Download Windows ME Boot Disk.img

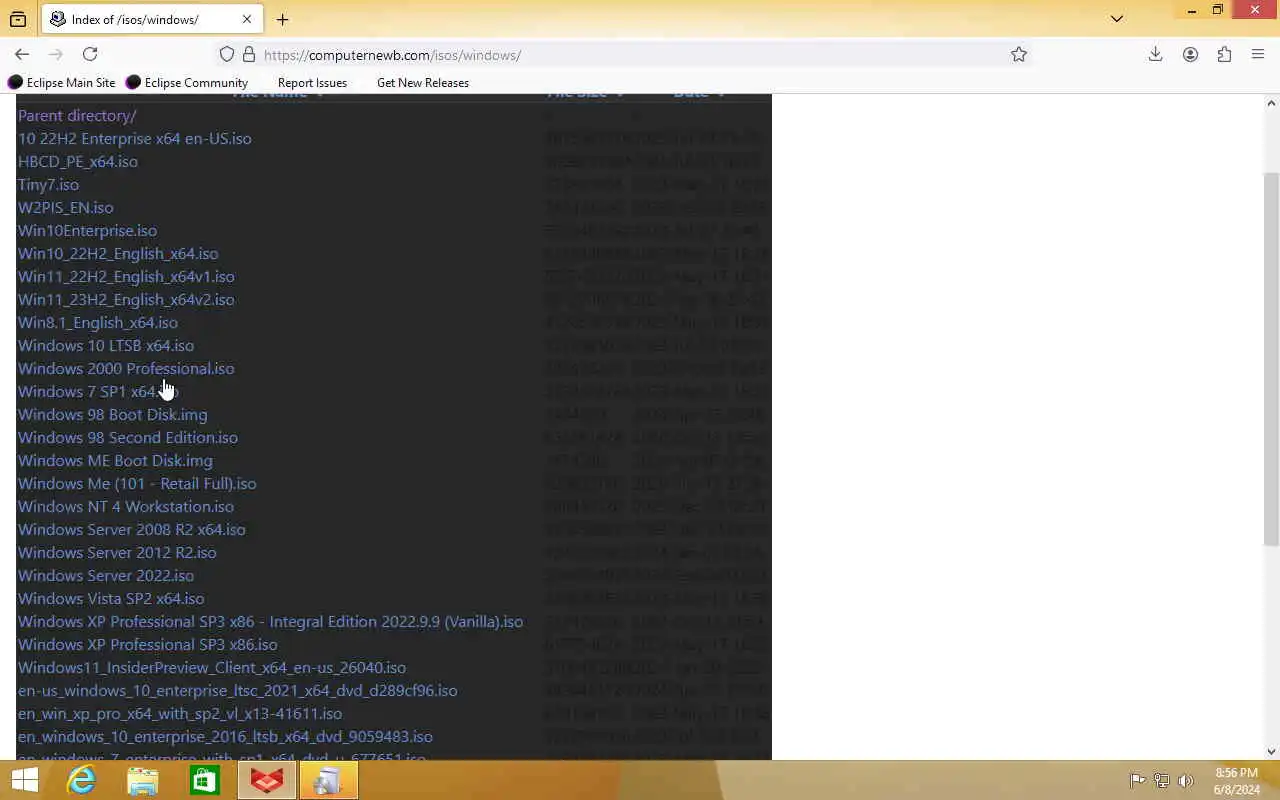pos(115,460)
